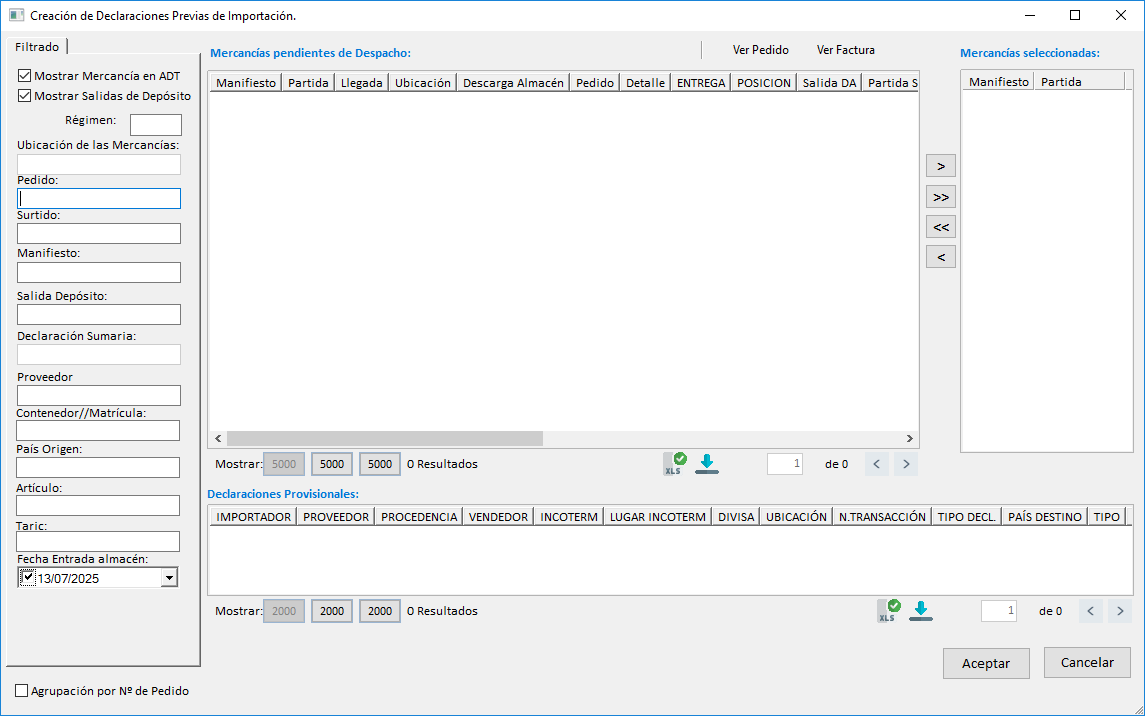Open Ver Pedido

[760, 50]
